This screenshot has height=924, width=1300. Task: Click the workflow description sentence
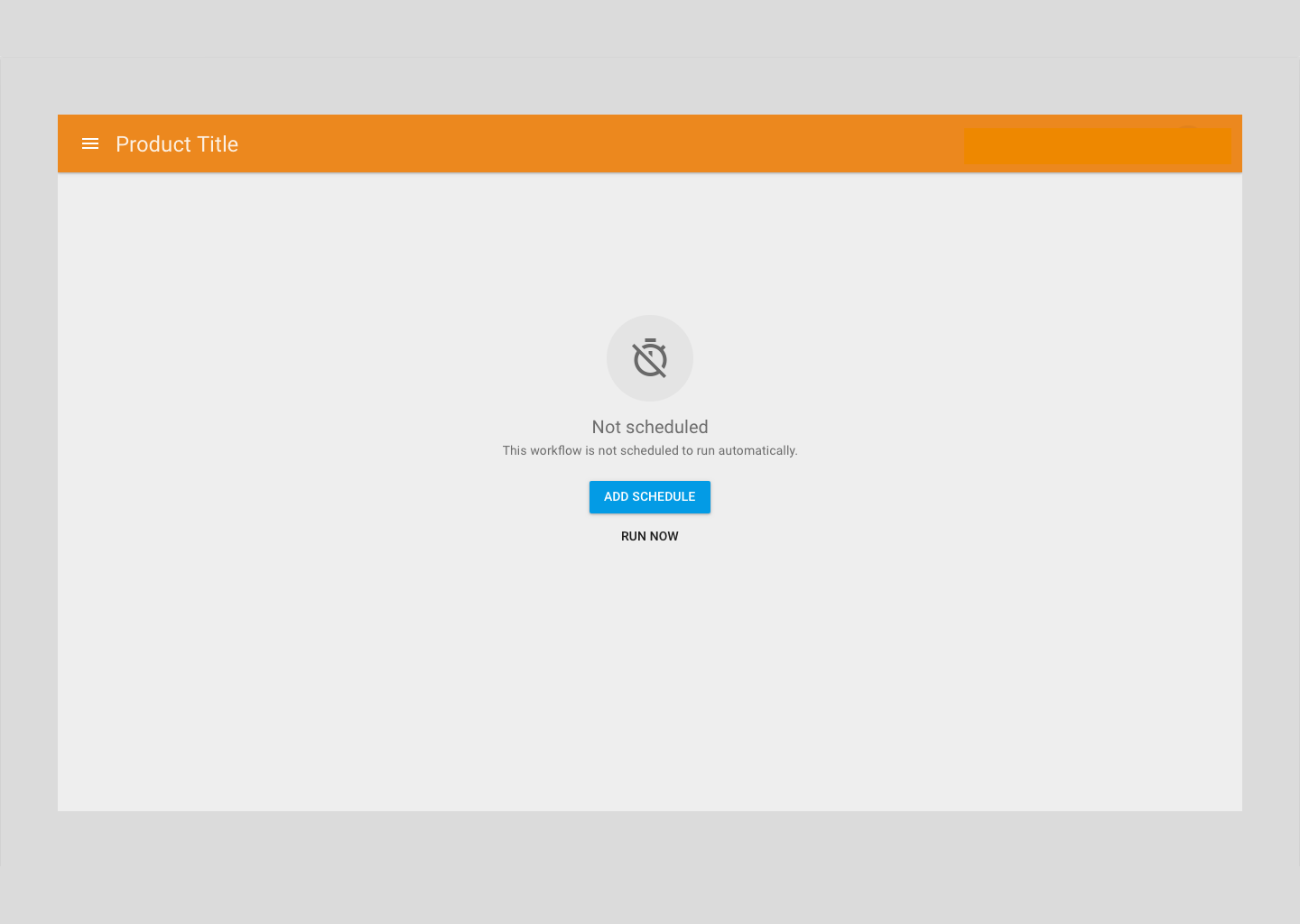[650, 450]
